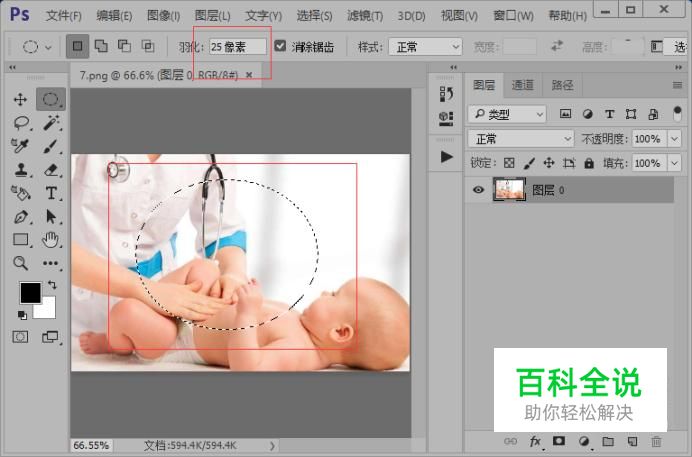Open the layer filter 类型 dropdown
The image size is (692, 457).
pos(507,114)
